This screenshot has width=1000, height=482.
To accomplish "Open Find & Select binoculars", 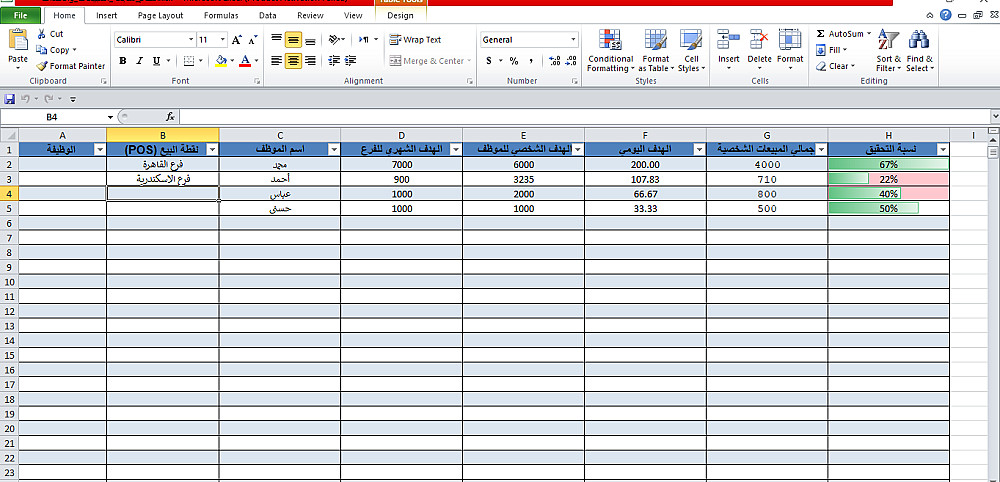I will pos(919,51).
